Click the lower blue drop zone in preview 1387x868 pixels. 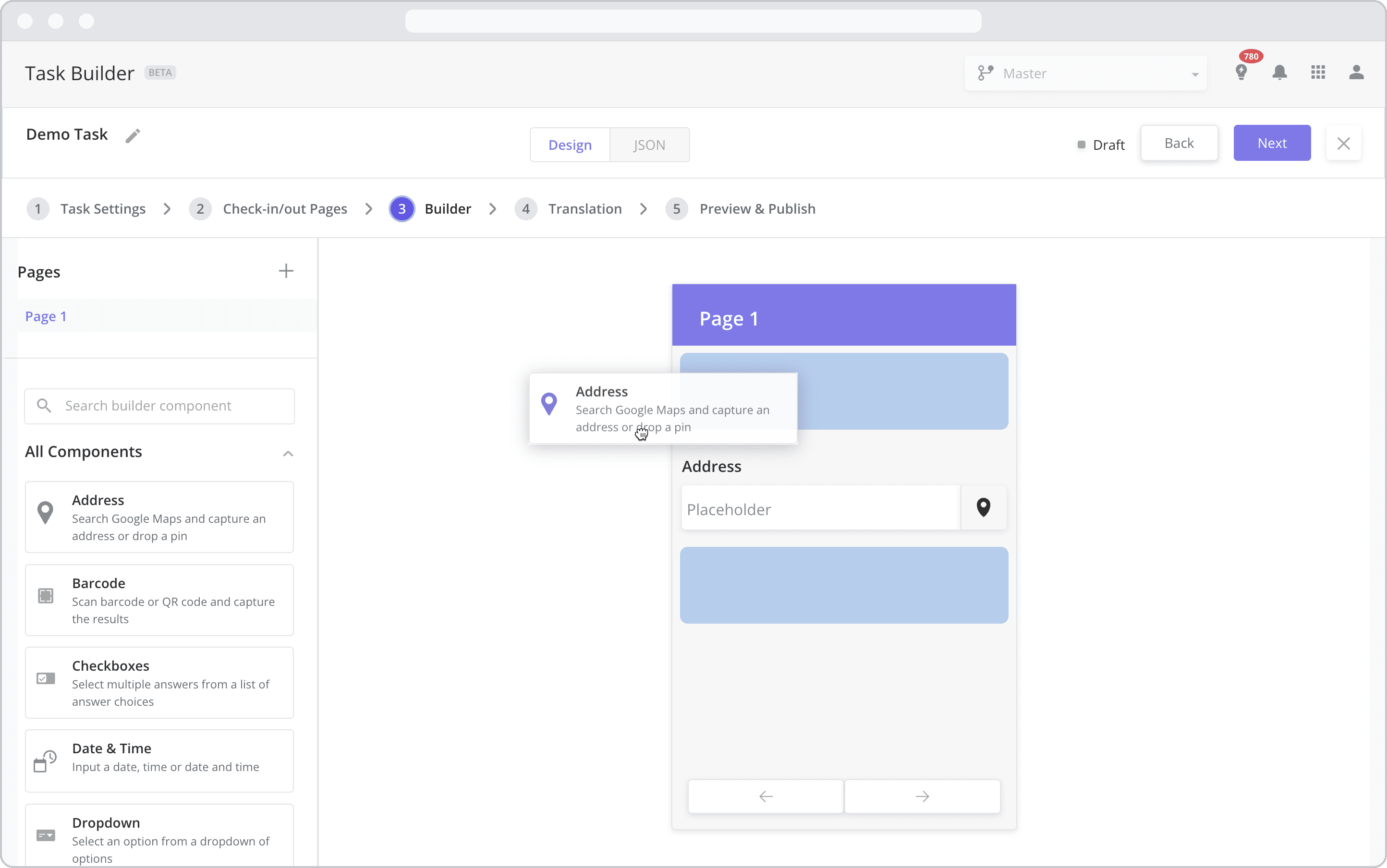point(844,586)
